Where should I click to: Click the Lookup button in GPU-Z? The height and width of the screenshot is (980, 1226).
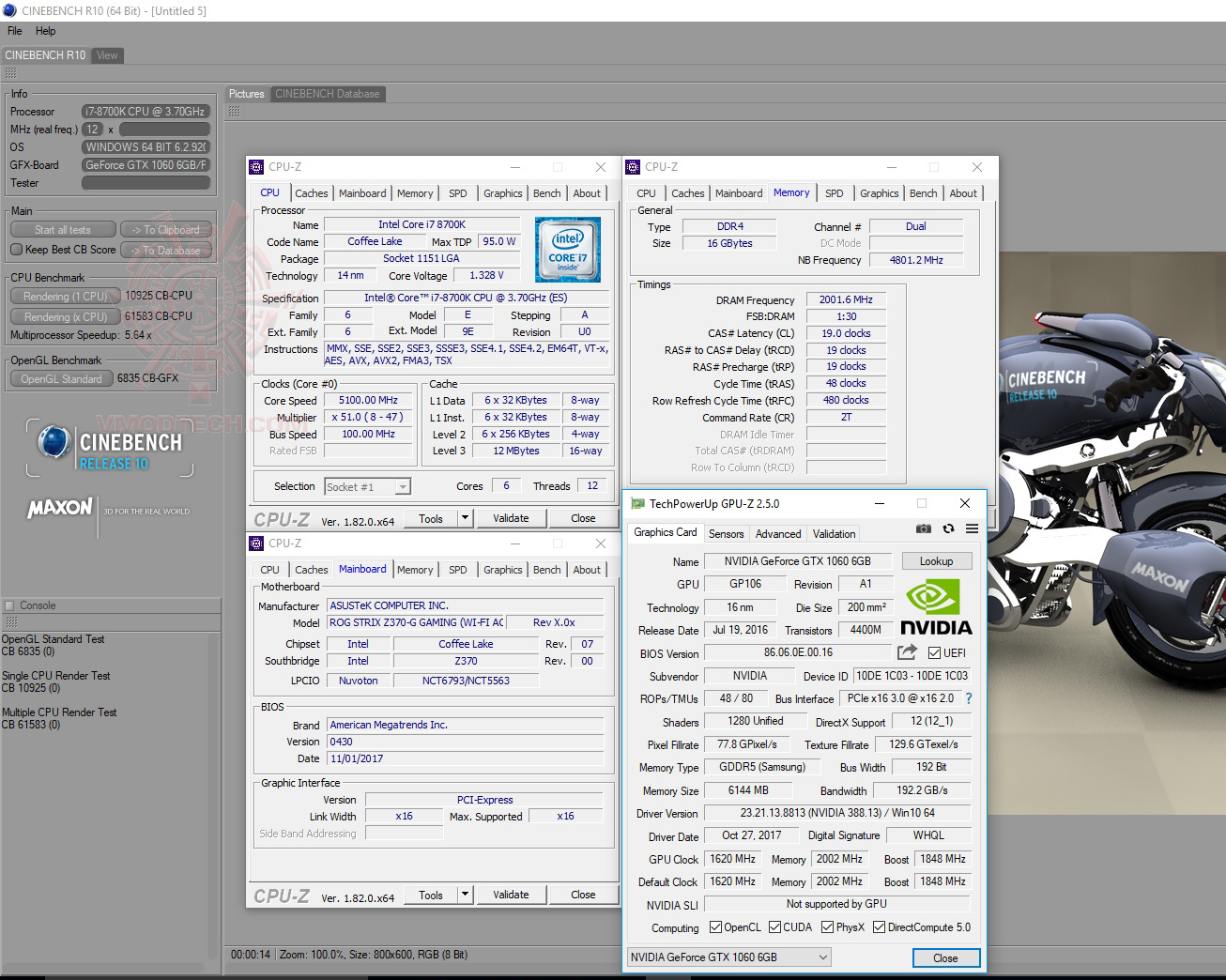click(x=936, y=560)
